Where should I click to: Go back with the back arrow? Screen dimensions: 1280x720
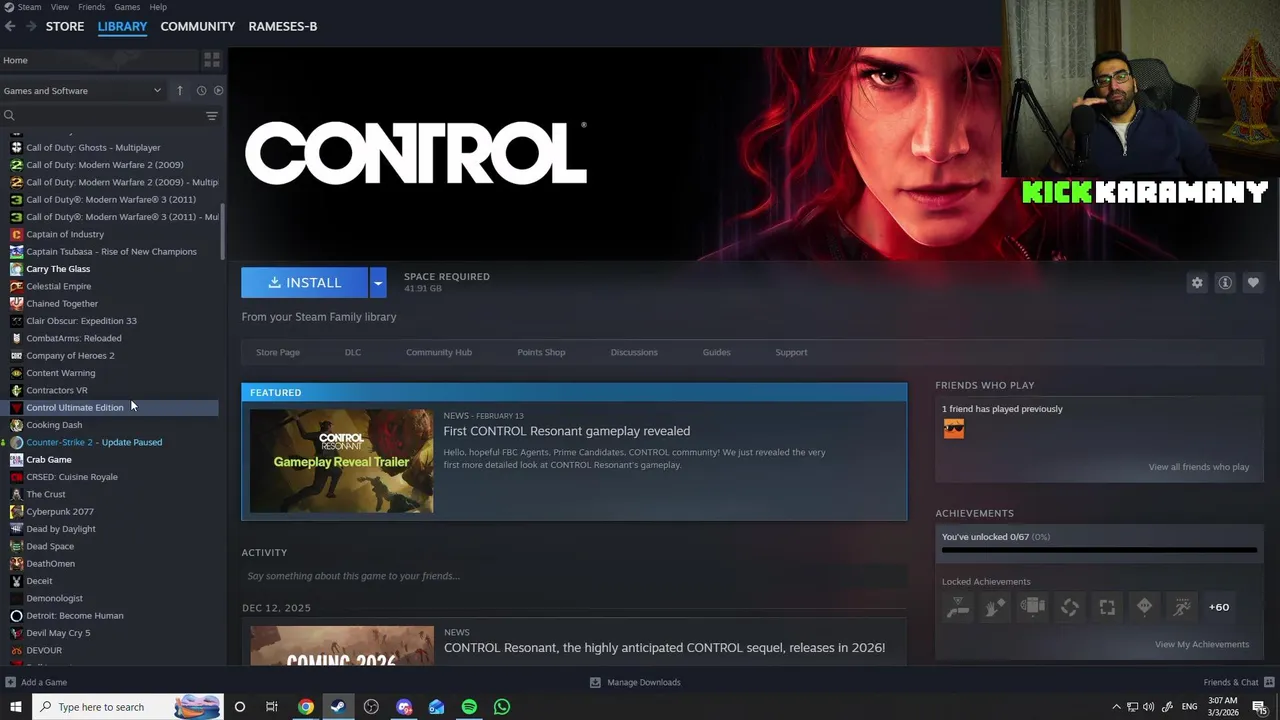point(10,26)
